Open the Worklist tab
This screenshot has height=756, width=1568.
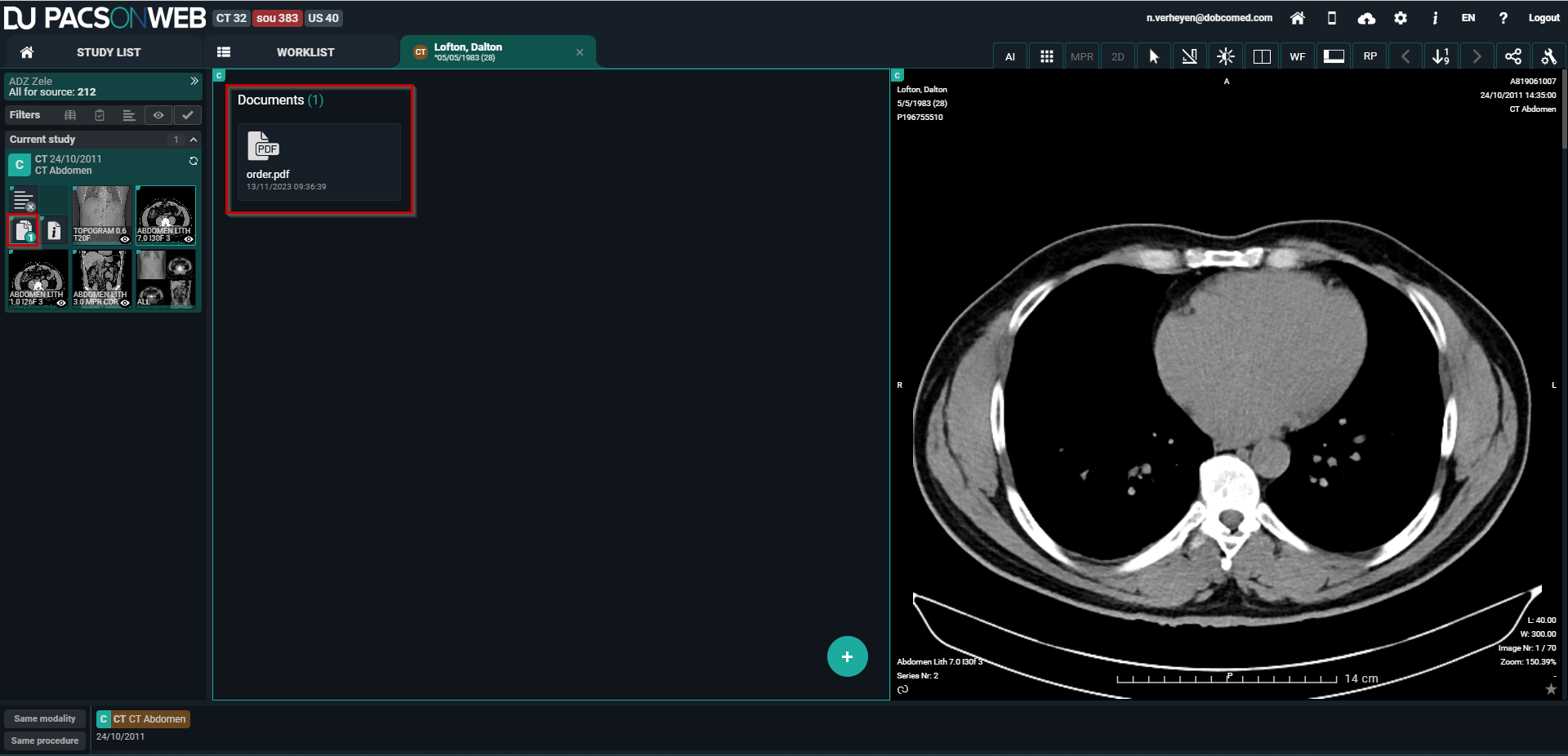[x=305, y=52]
